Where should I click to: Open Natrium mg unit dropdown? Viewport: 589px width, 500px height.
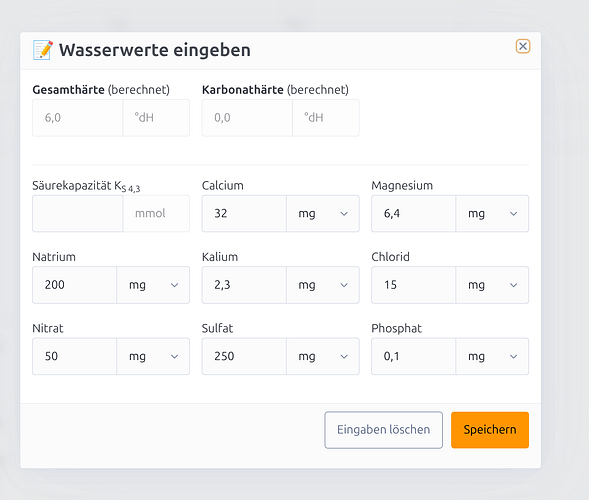tap(153, 285)
